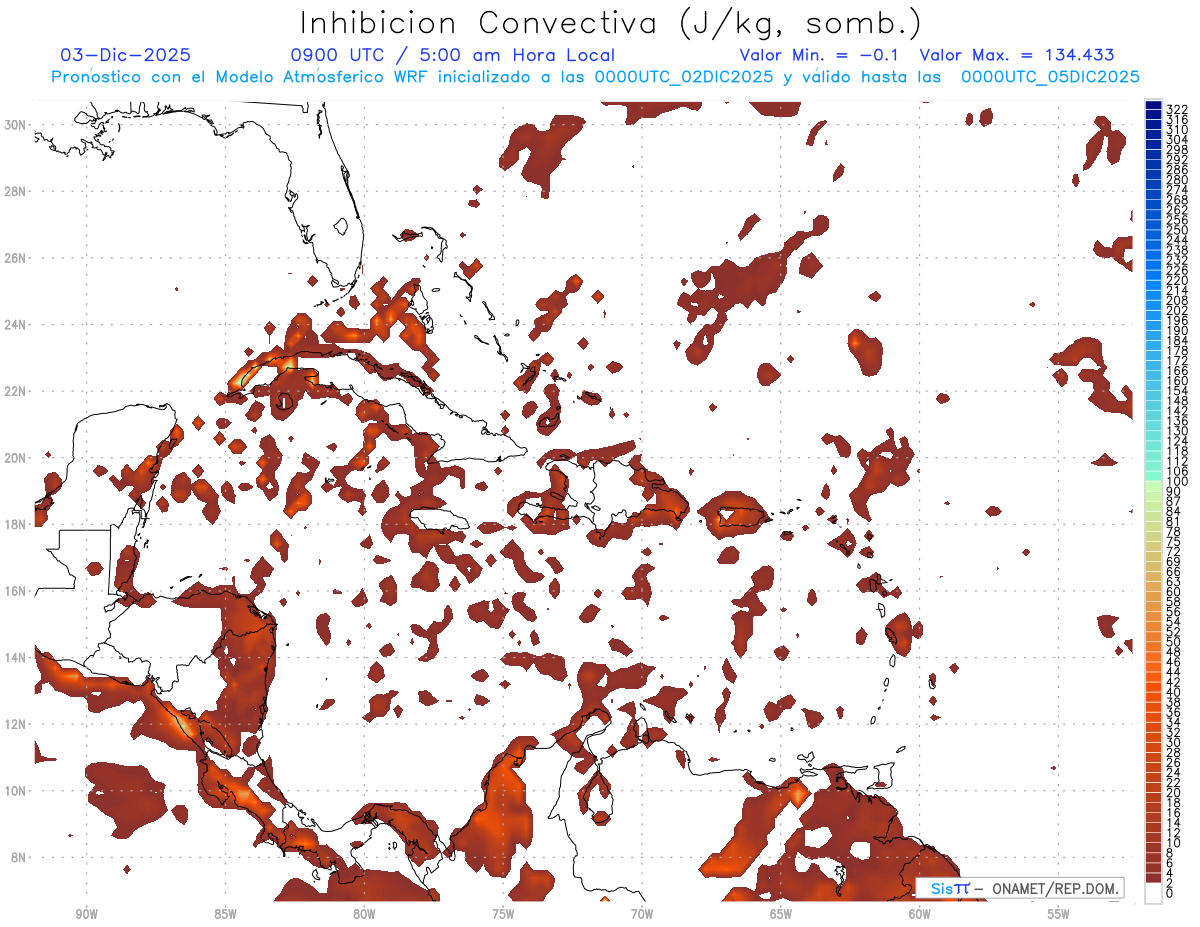Click the 70W longitude label

642,914
